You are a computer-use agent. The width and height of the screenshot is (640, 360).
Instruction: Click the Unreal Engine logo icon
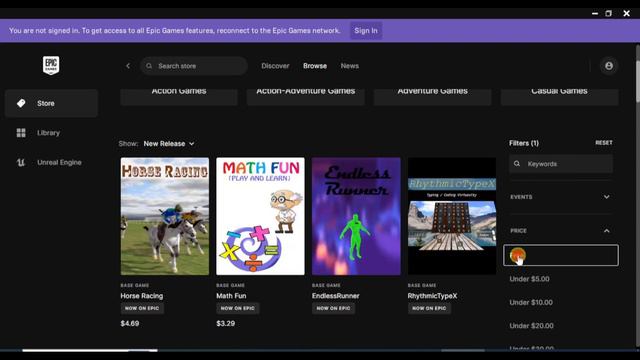tap(21, 162)
